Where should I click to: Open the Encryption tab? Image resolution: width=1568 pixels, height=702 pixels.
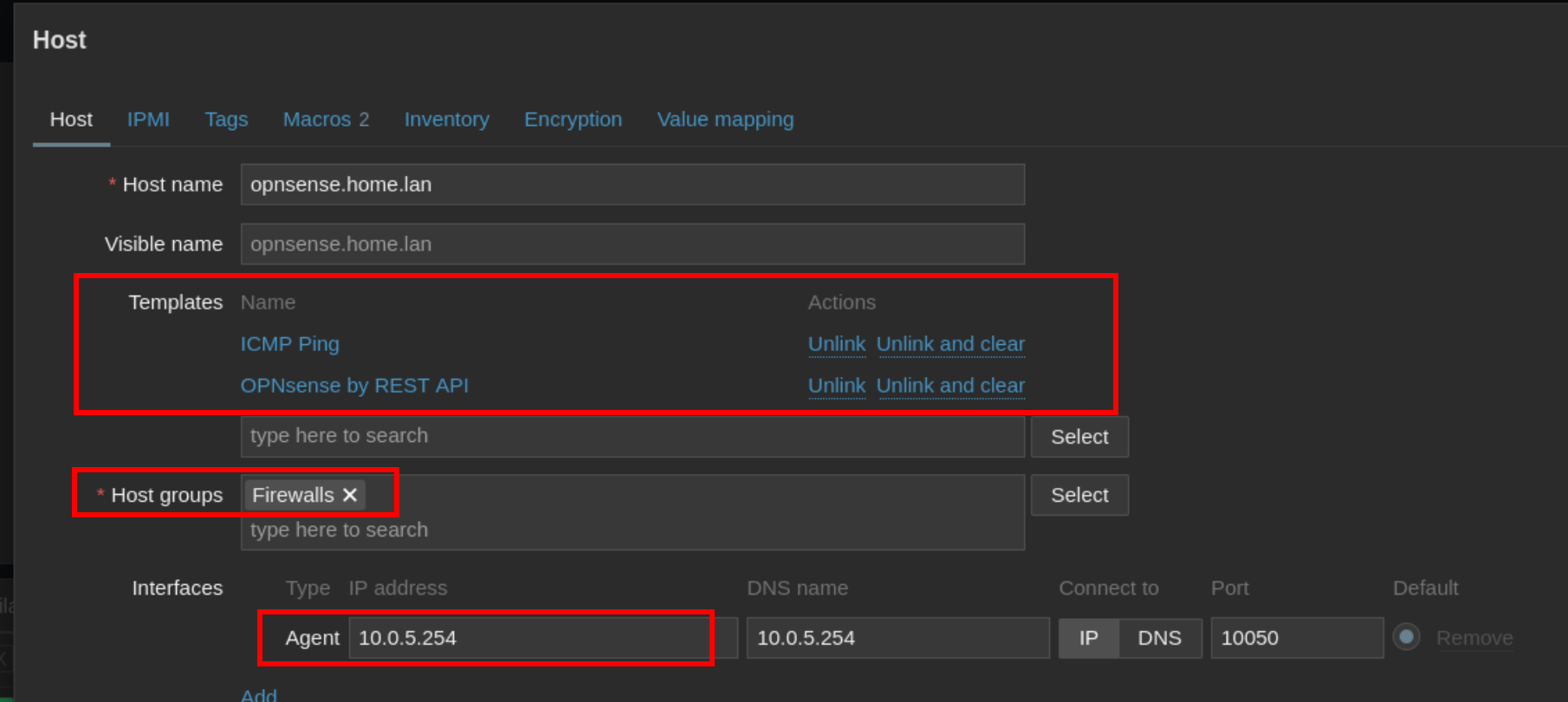coord(573,120)
